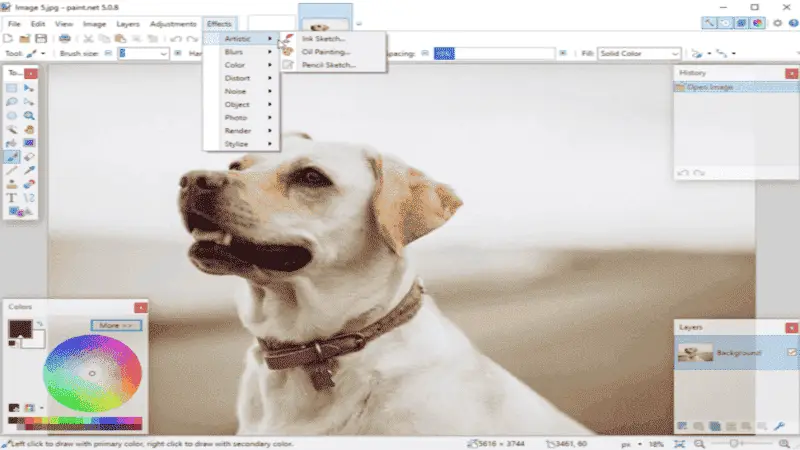Open the Adjustments menu
This screenshot has width=800, height=450.
[173, 24]
